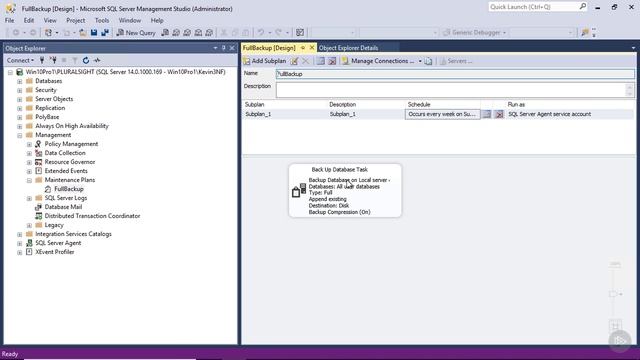Close the FullBackup [Design] tab

(x=312, y=48)
